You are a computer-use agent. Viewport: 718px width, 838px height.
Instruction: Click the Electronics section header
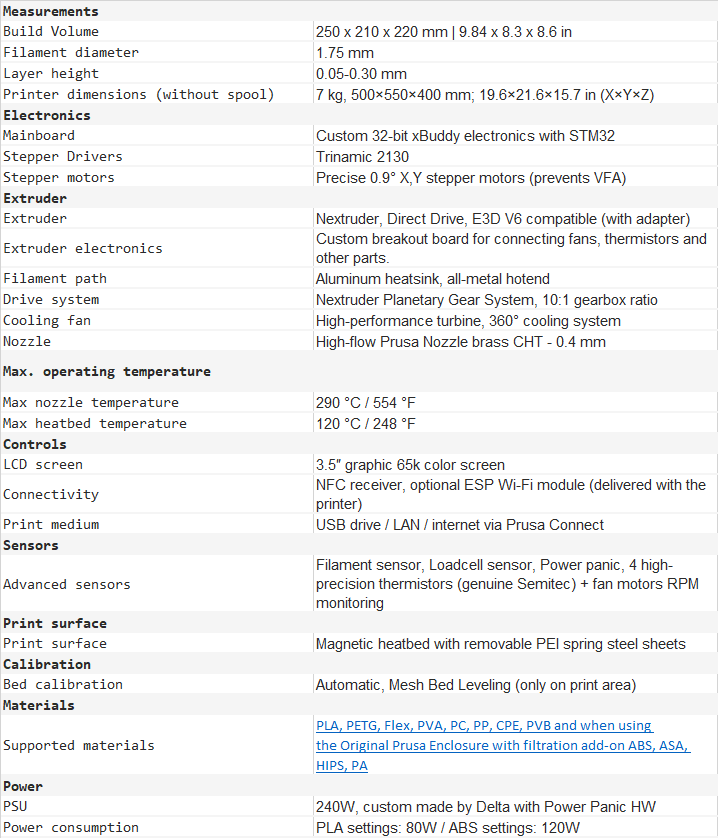pyautogui.click(x=47, y=115)
